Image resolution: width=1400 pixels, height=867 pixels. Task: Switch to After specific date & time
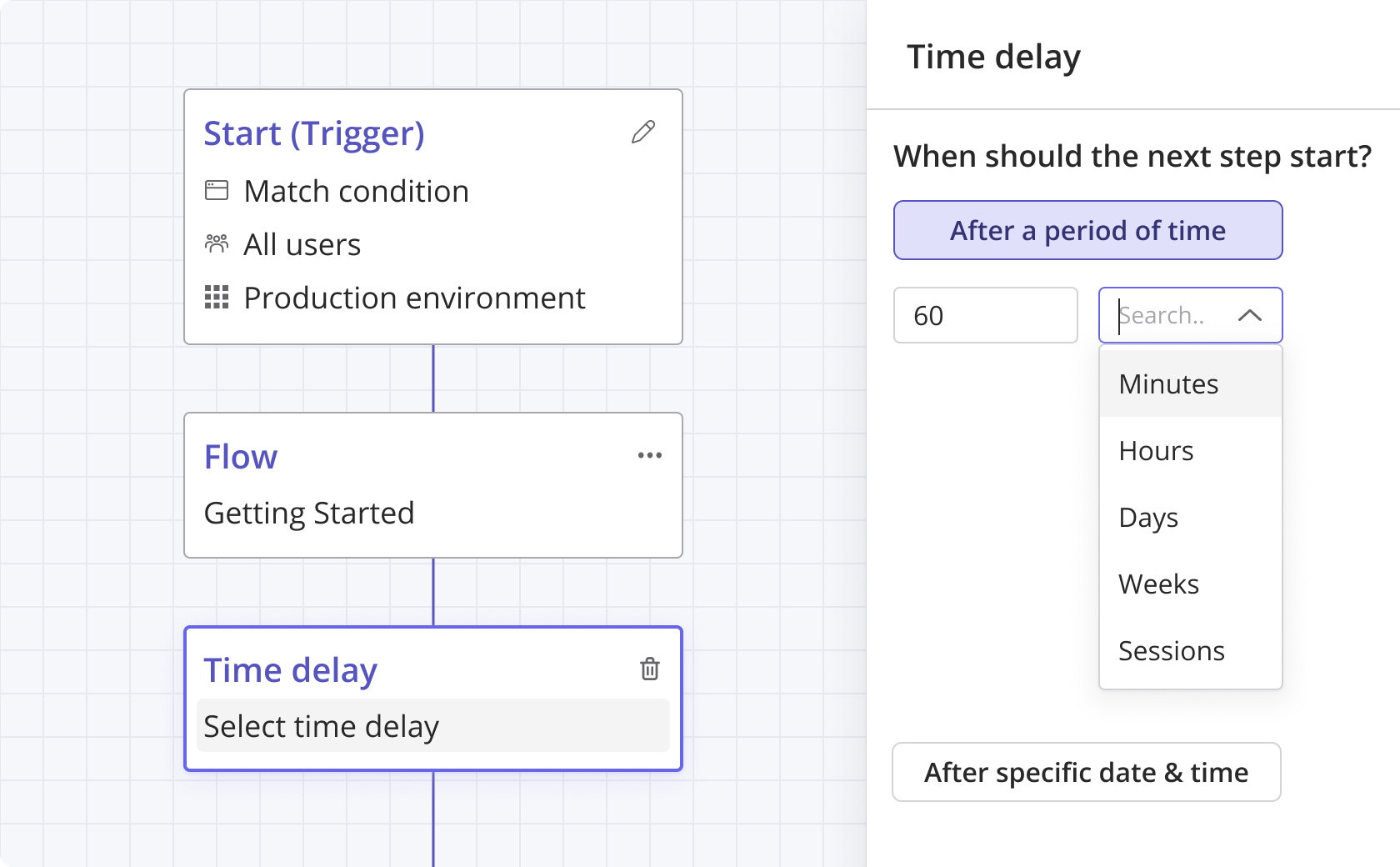pos(1086,772)
